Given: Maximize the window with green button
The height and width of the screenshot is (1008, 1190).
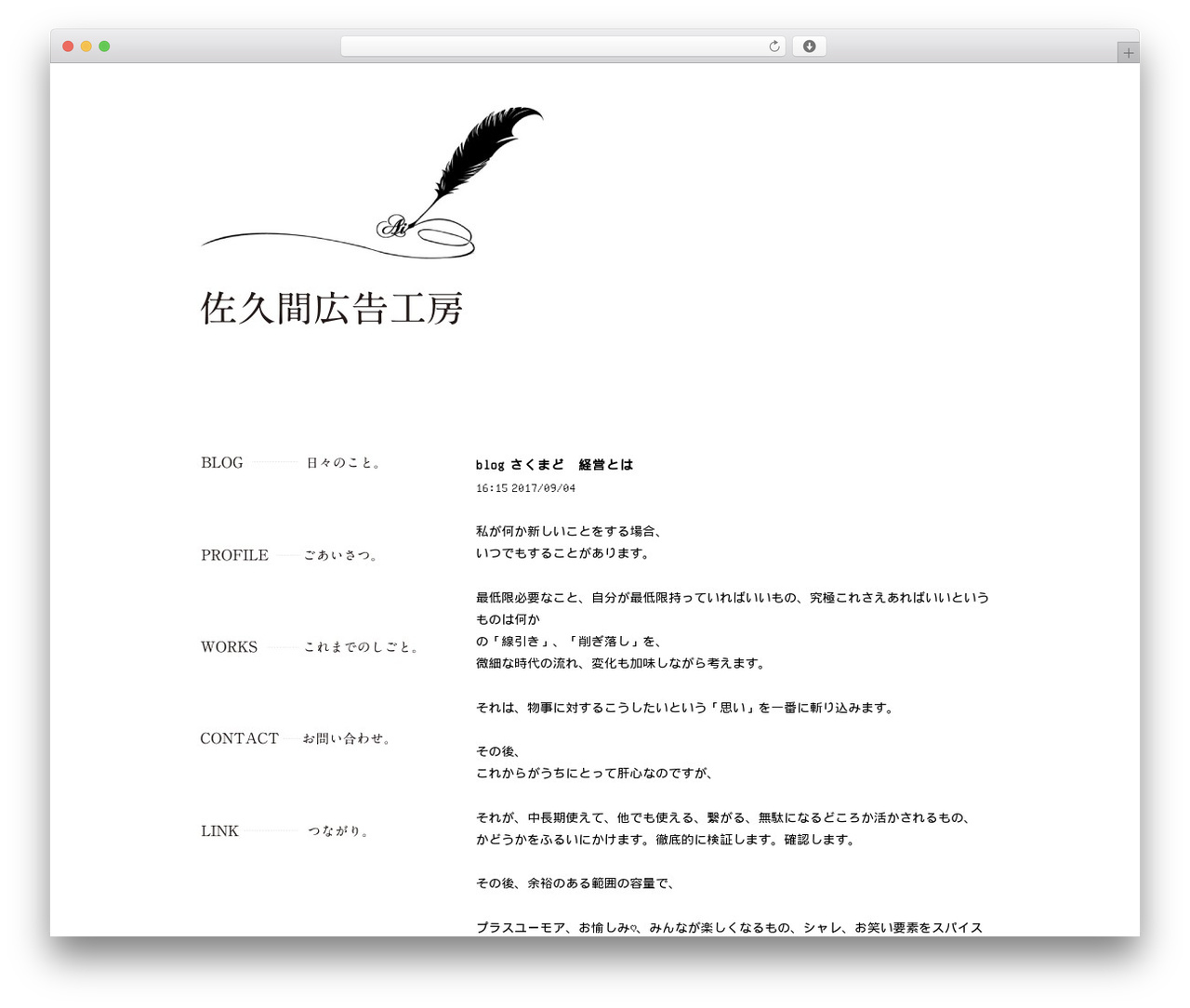Looking at the screenshot, I should [x=104, y=46].
